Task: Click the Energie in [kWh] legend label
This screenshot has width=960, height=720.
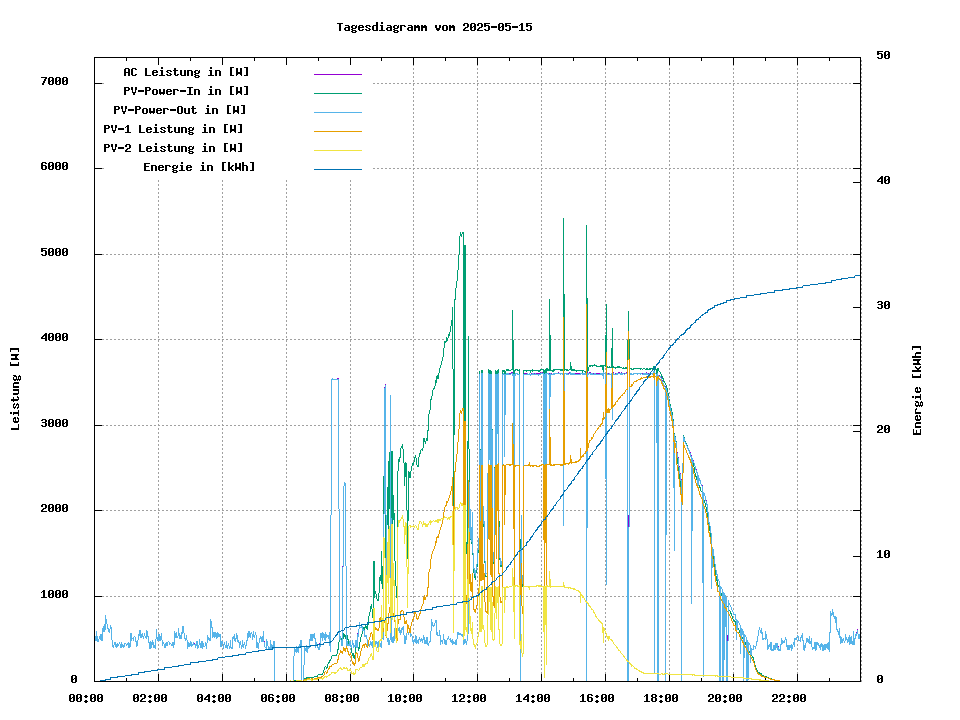Action: [x=199, y=167]
